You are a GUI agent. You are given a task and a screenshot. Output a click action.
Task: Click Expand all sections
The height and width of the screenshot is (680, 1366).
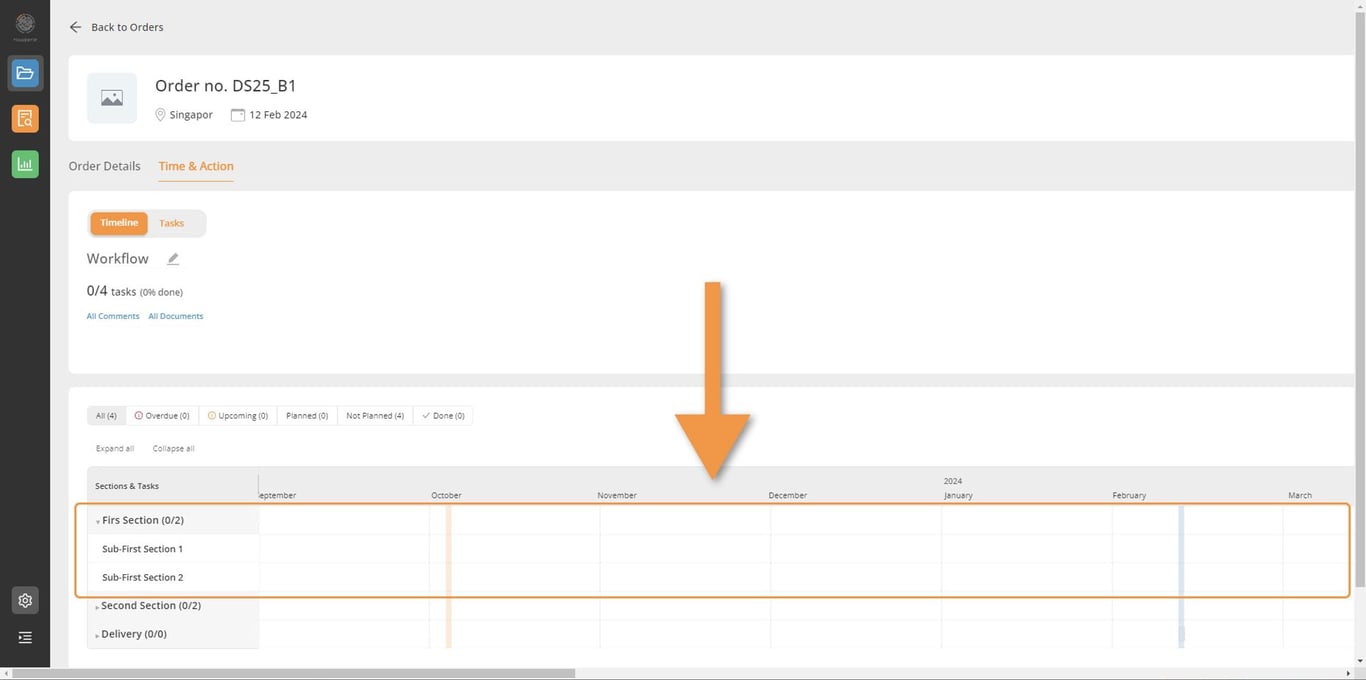(x=115, y=449)
